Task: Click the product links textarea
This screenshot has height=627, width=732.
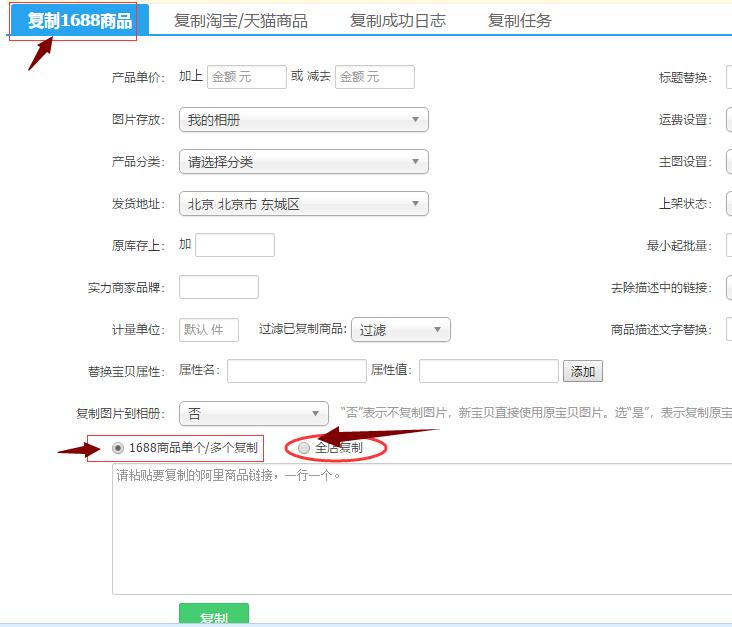Action: tap(420, 530)
